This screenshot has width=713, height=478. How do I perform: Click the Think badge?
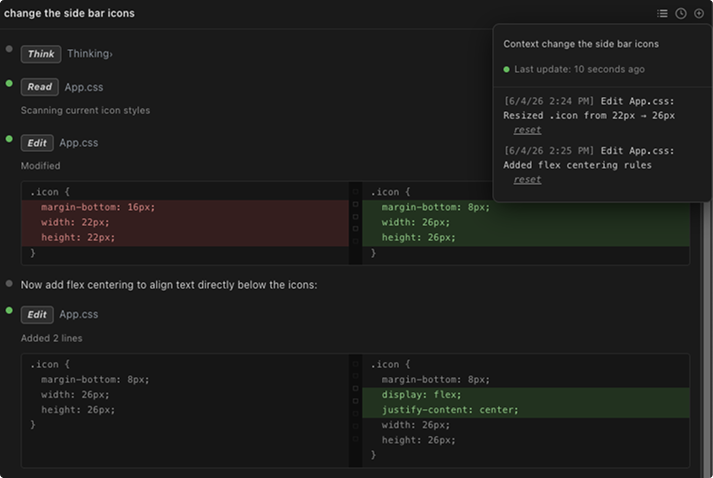click(41, 54)
